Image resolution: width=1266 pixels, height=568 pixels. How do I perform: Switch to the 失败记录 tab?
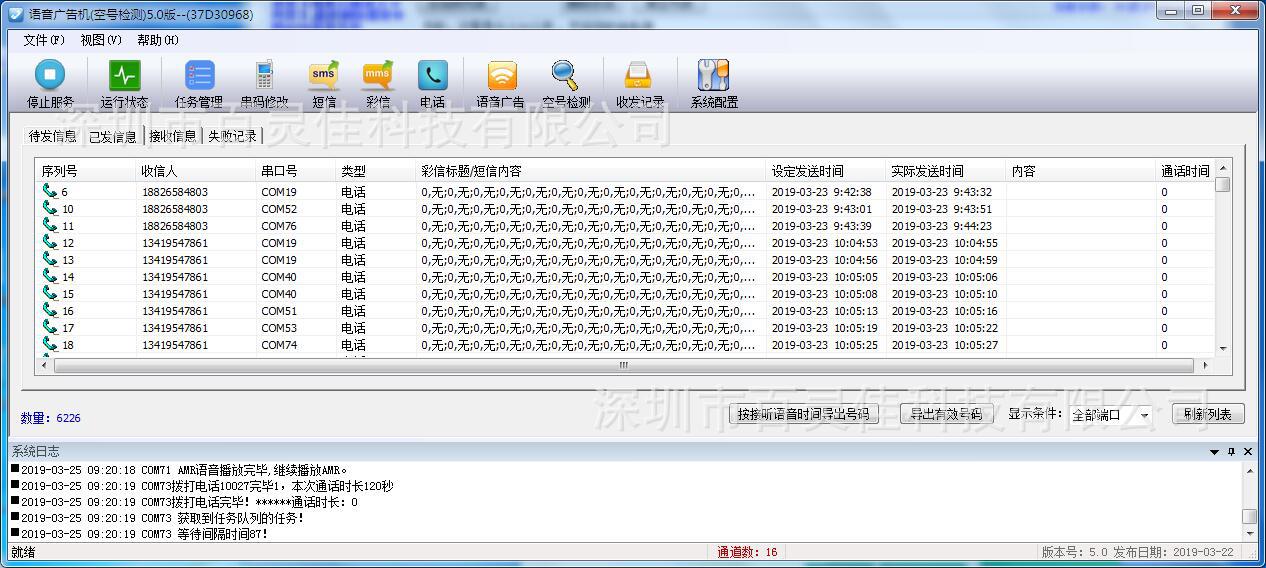[232, 136]
